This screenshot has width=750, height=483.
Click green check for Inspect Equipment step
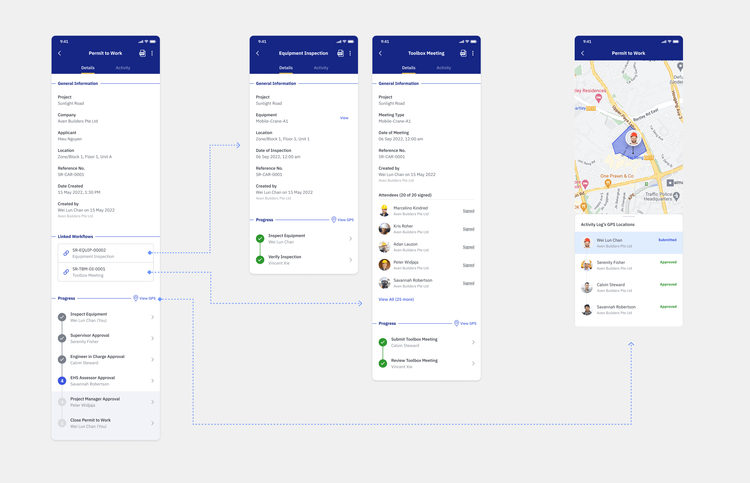click(260, 239)
